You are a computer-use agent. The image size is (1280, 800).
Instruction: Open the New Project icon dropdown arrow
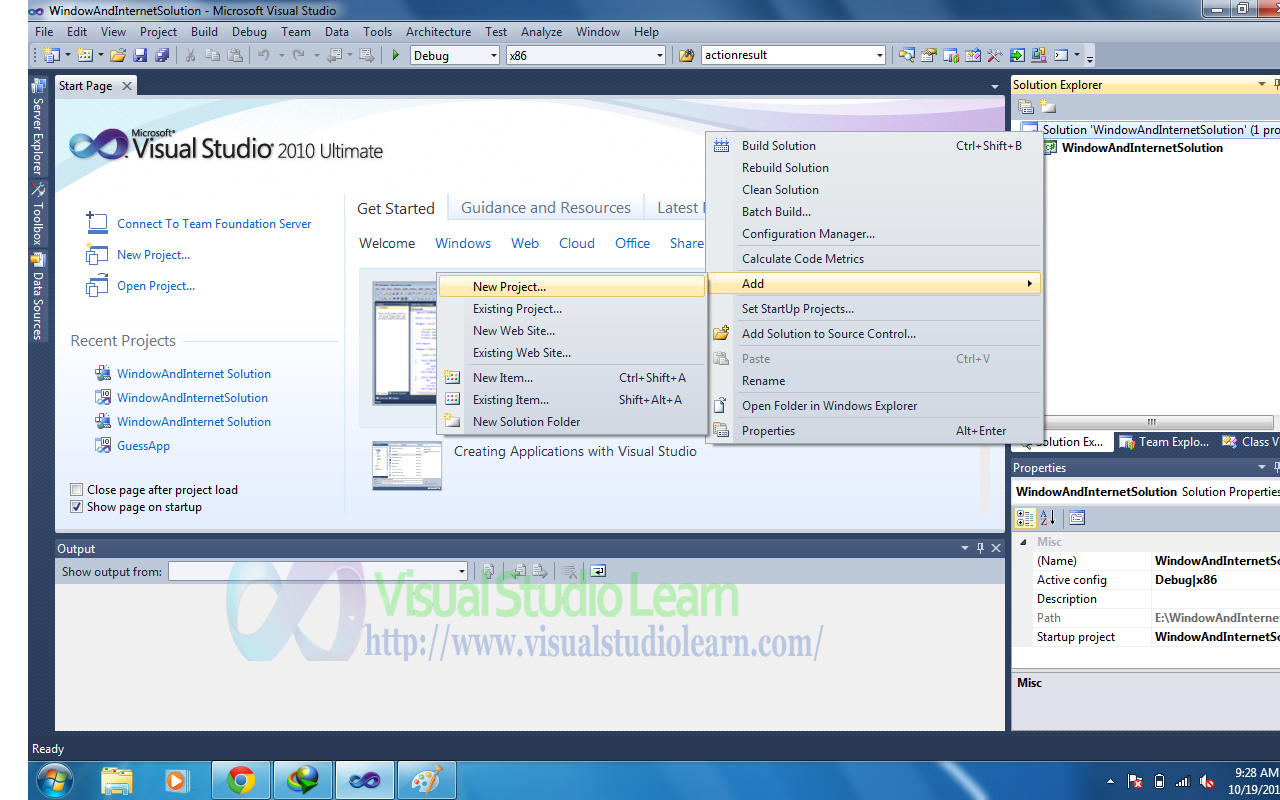pyautogui.click(x=67, y=55)
